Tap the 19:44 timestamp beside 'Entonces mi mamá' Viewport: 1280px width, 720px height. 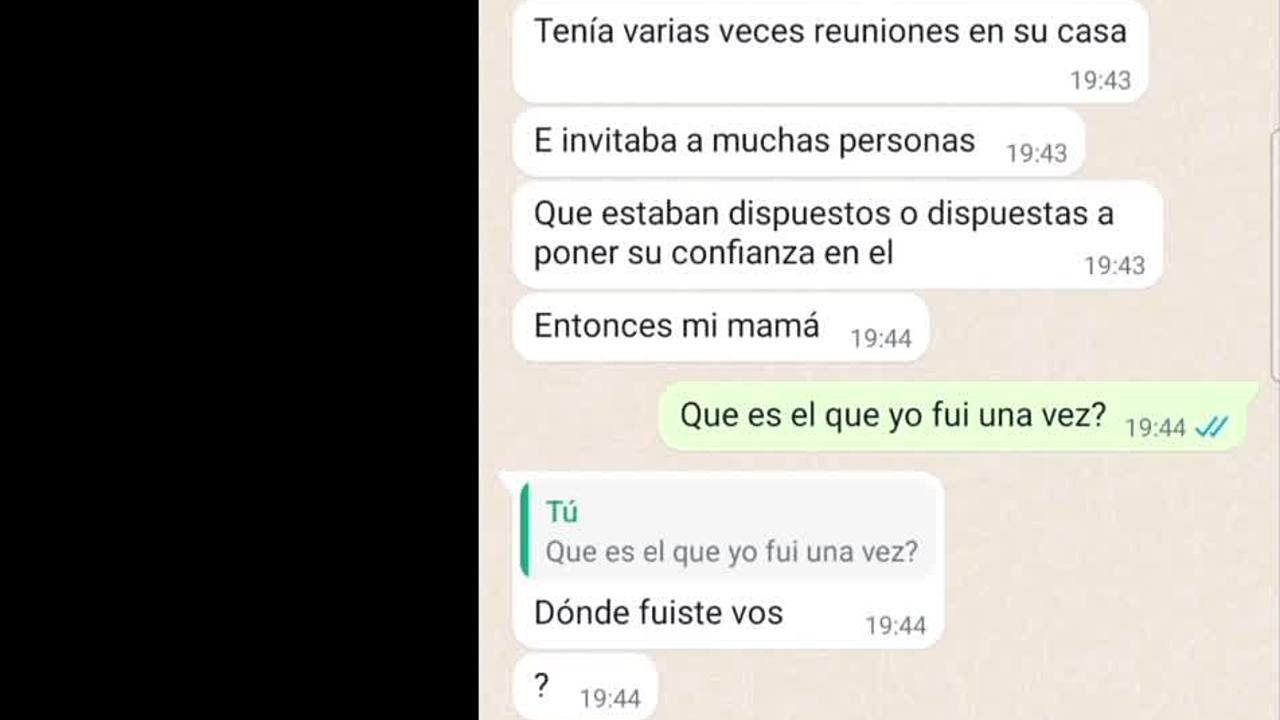coord(881,339)
